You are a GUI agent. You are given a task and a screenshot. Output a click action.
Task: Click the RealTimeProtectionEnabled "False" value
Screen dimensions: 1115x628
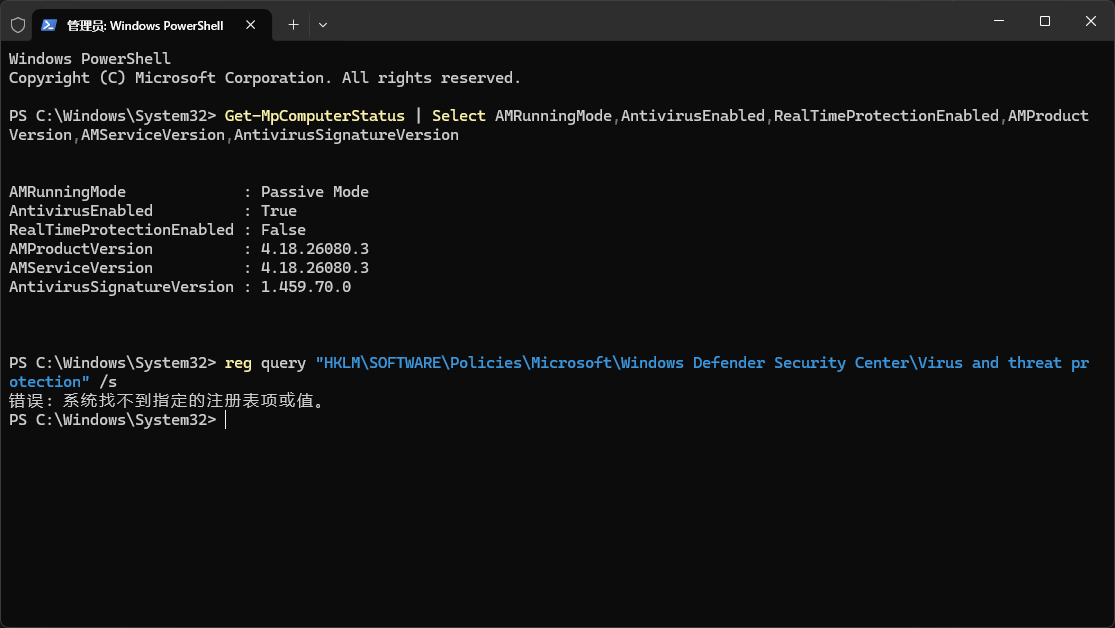[x=283, y=230]
